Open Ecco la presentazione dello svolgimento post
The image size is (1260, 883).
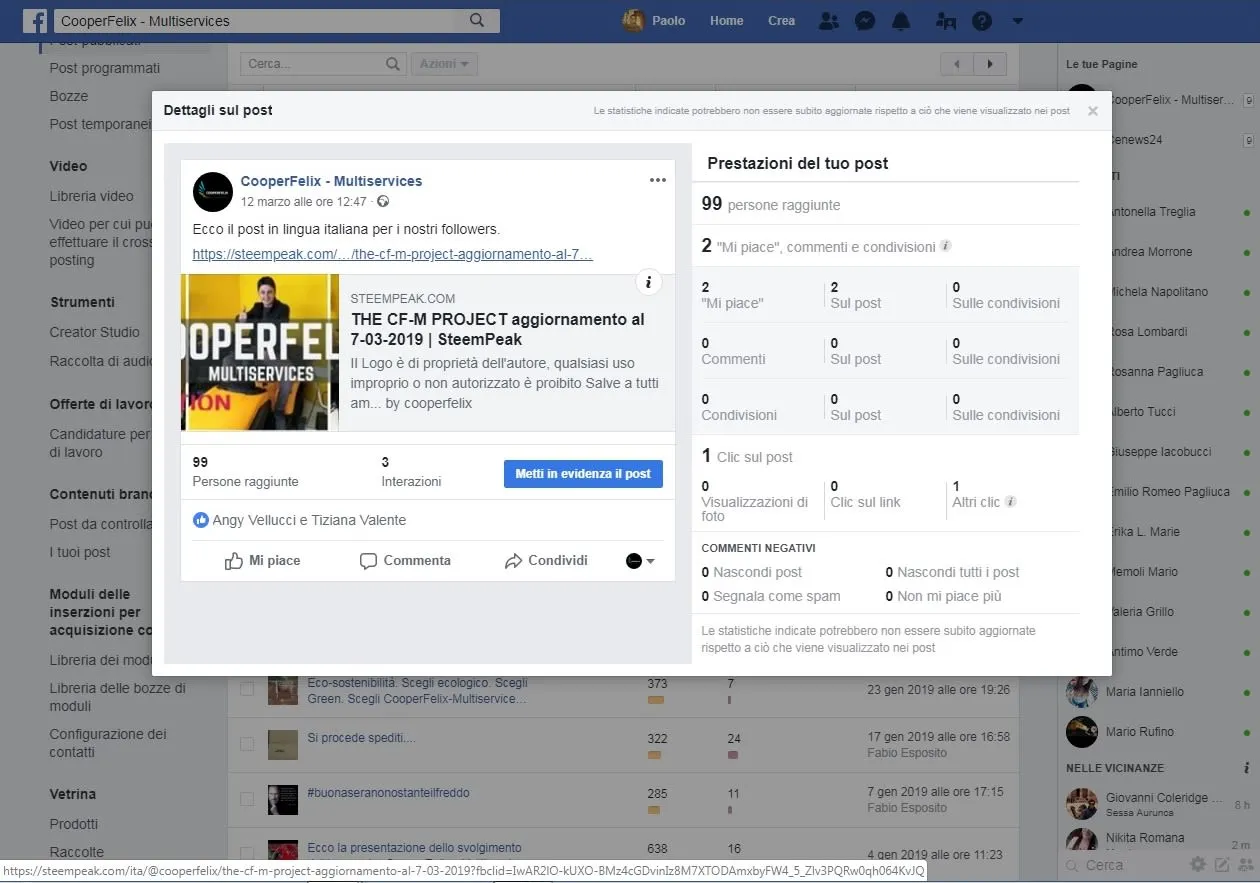(414, 848)
